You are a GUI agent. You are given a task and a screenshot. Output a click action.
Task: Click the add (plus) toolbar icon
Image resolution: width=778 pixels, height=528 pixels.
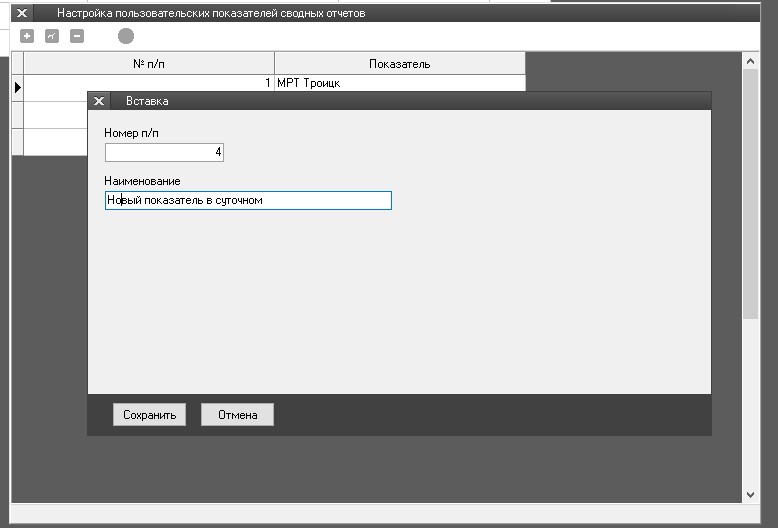(27, 36)
